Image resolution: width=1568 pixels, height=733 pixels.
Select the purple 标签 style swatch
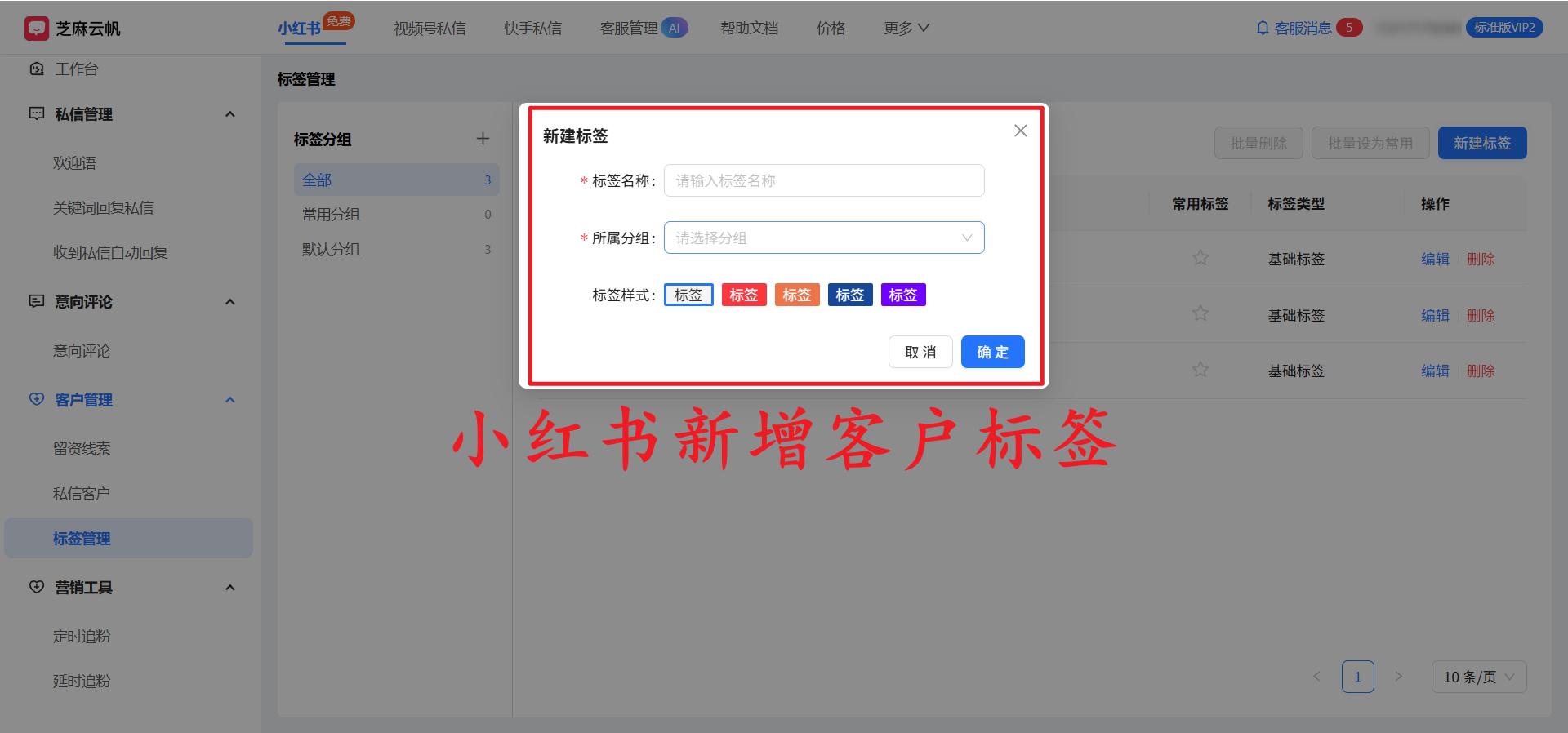(x=903, y=295)
